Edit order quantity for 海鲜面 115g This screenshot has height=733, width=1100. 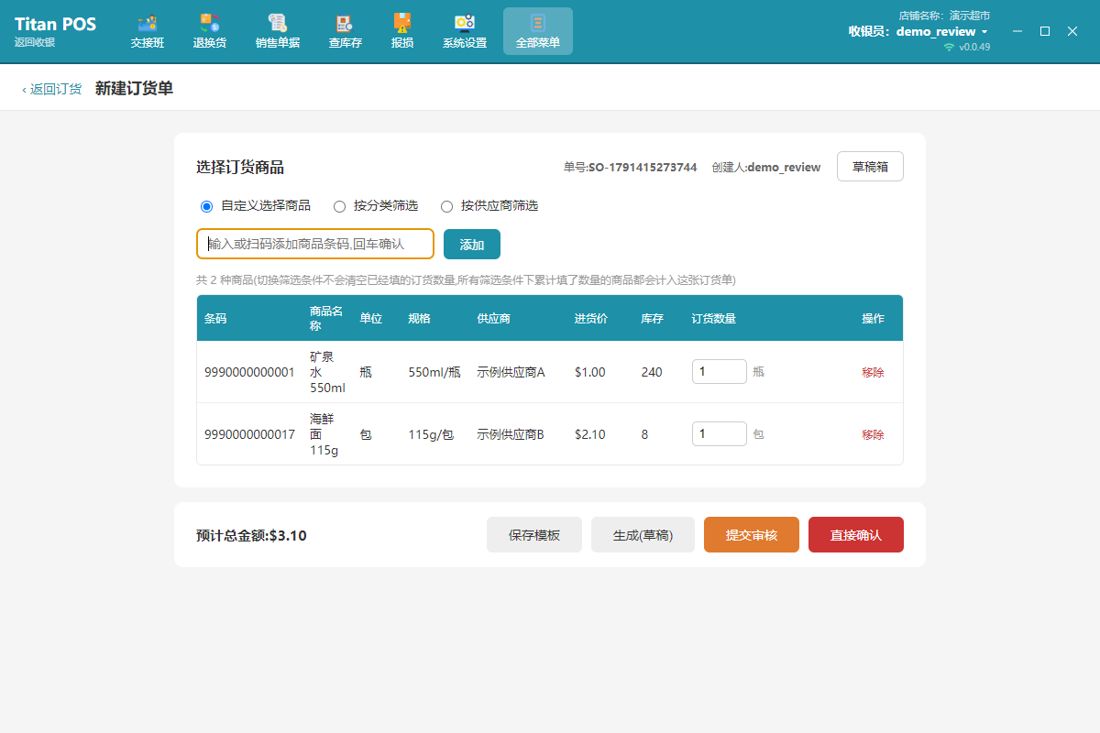pos(719,433)
